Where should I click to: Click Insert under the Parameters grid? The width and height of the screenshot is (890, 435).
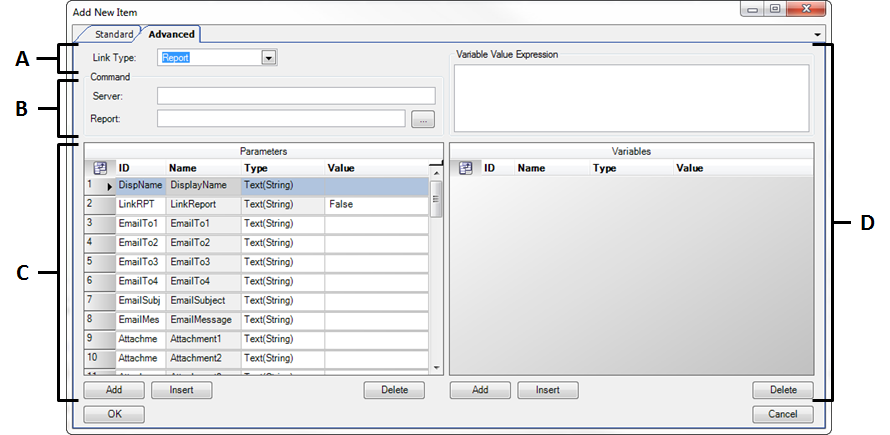[x=181, y=390]
